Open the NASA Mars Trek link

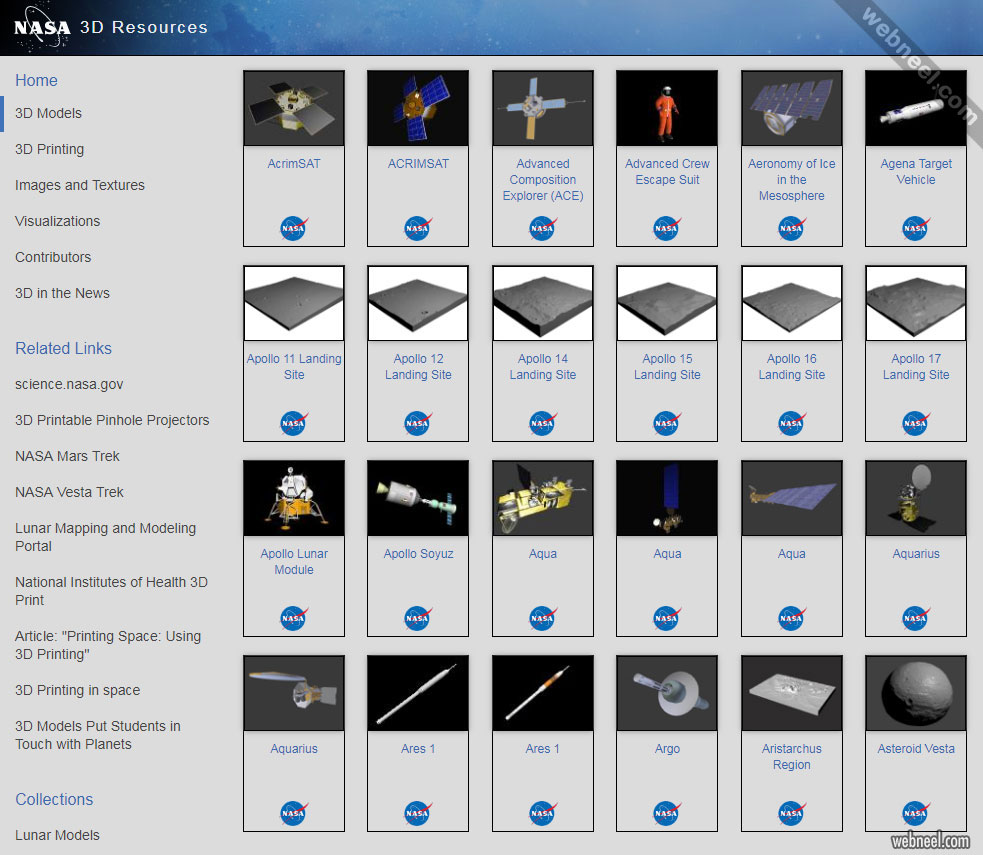click(67, 456)
